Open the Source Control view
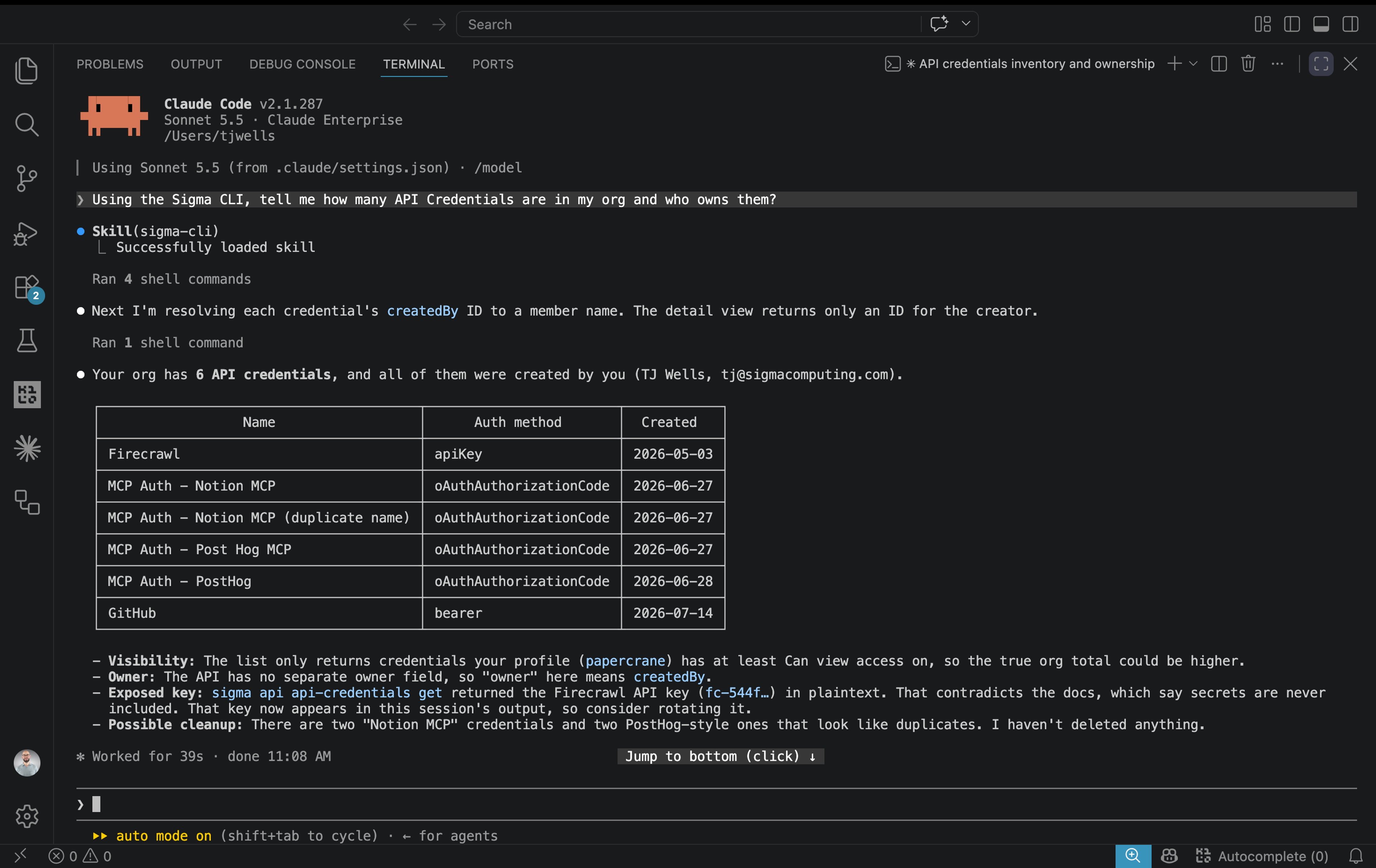 (26, 179)
